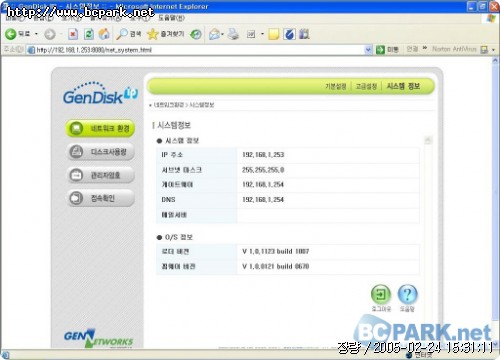
Task: Click the DNS value 192.168.1.254
Action: click(x=263, y=200)
